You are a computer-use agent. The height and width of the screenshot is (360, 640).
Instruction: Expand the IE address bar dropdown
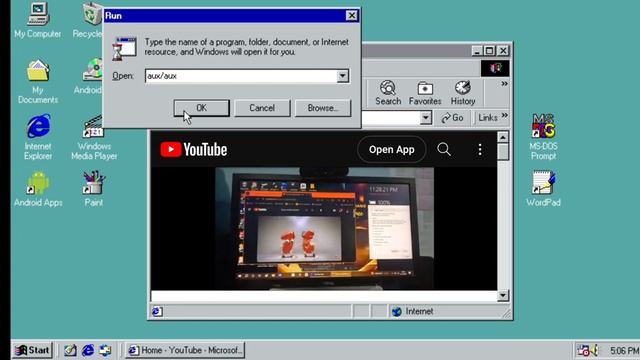[425, 118]
